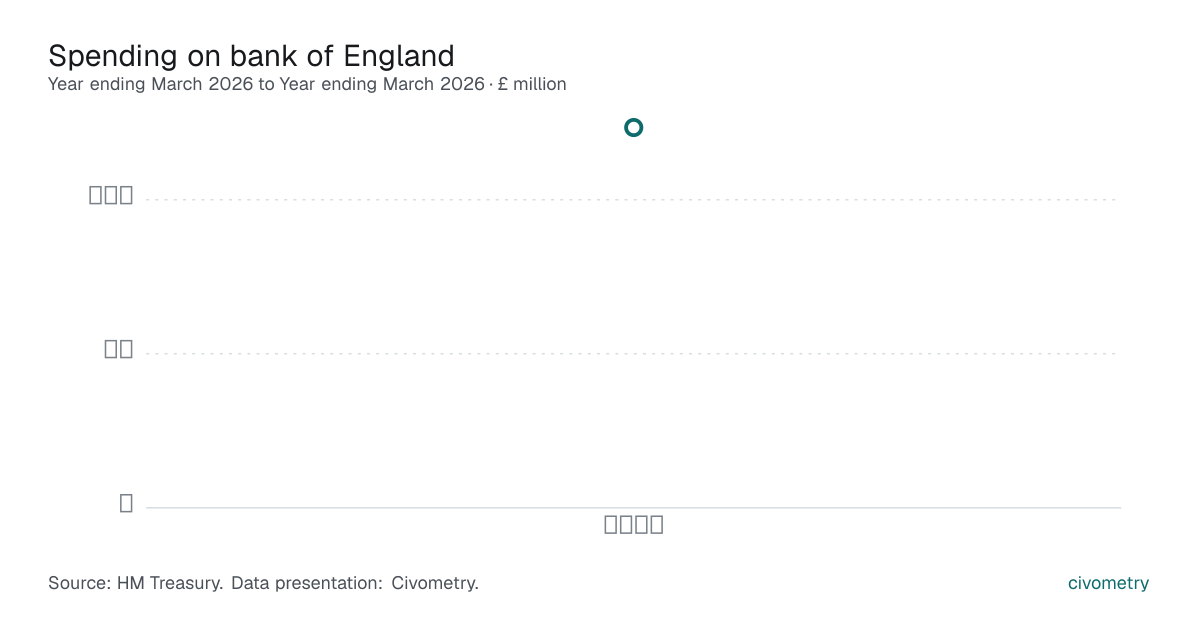Click the 'Source:' label at bottom left

click(80, 583)
